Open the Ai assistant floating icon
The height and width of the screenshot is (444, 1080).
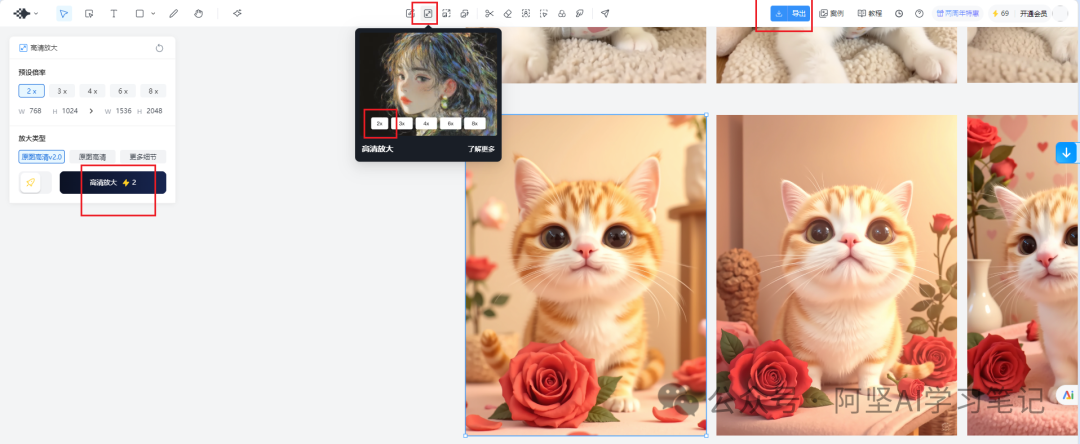coord(1068,395)
